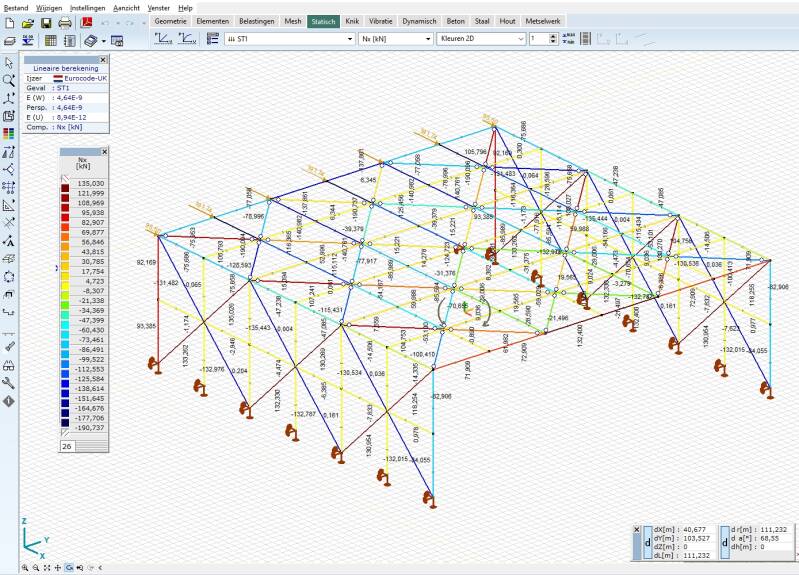799x575 pixels.
Task: Click the diamond warning info icon in the sidebar
Action: click(x=9, y=401)
